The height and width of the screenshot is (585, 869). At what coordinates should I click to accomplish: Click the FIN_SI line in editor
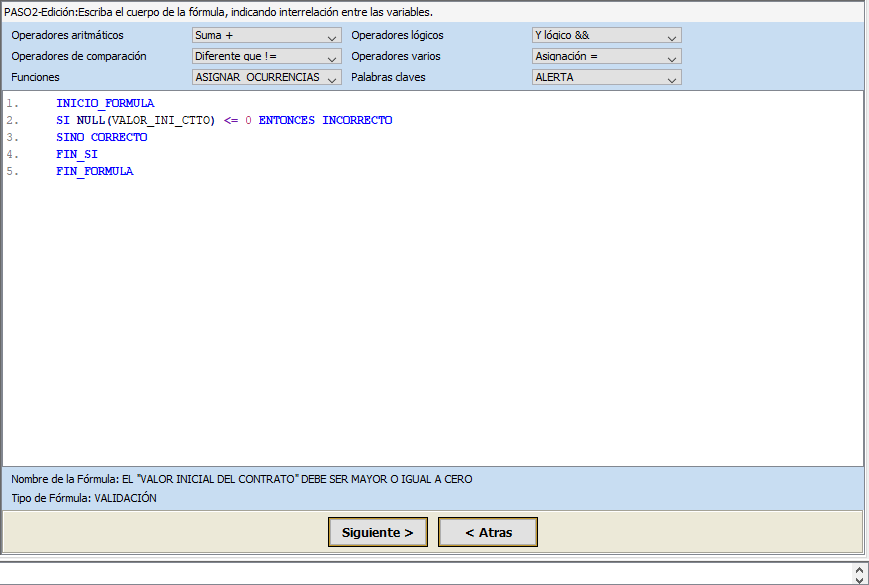[77, 154]
